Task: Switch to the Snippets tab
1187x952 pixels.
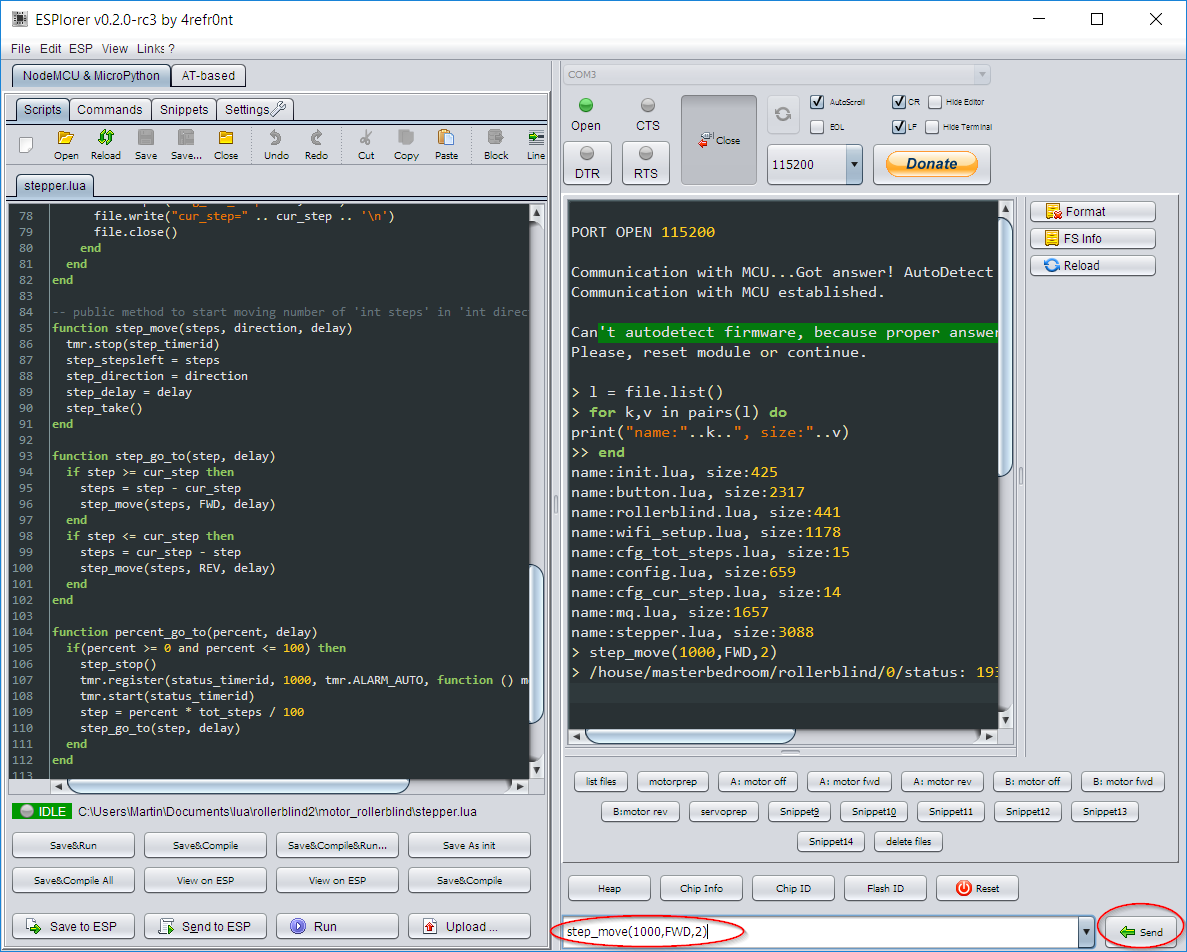Action: pyautogui.click(x=184, y=110)
